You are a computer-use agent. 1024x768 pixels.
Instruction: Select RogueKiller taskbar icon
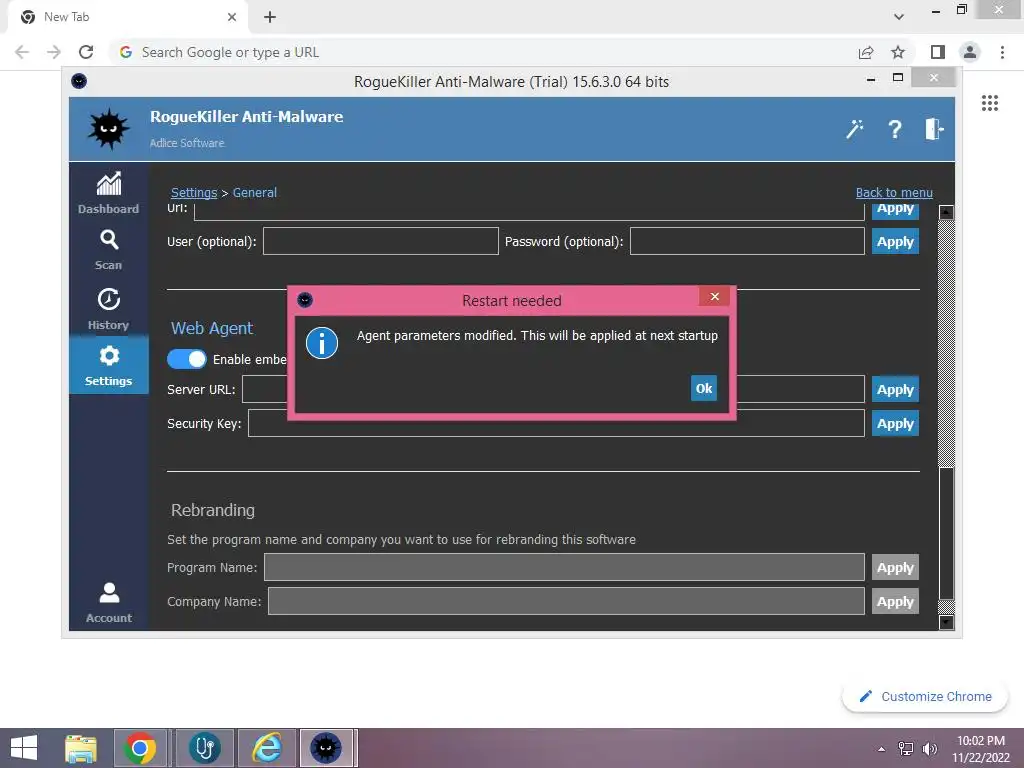(x=327, y=748)
